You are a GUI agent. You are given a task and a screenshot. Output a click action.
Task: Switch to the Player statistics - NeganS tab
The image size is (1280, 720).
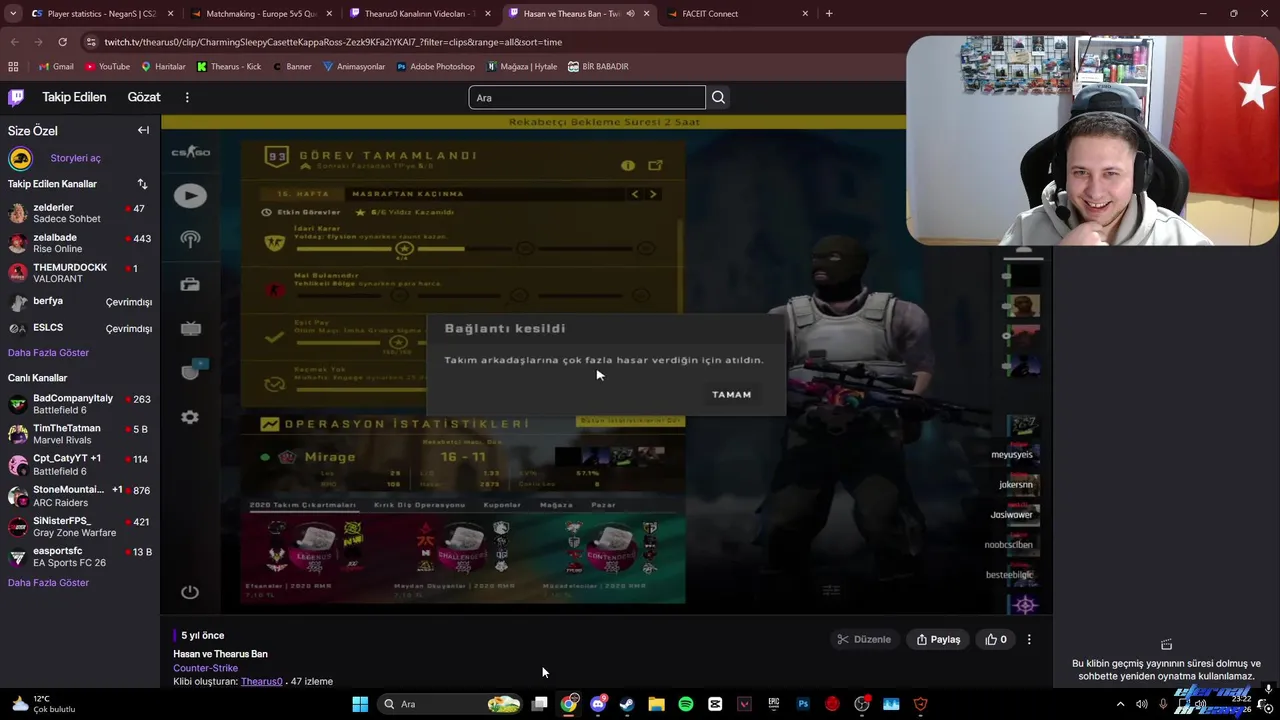[x=104, y=14]
